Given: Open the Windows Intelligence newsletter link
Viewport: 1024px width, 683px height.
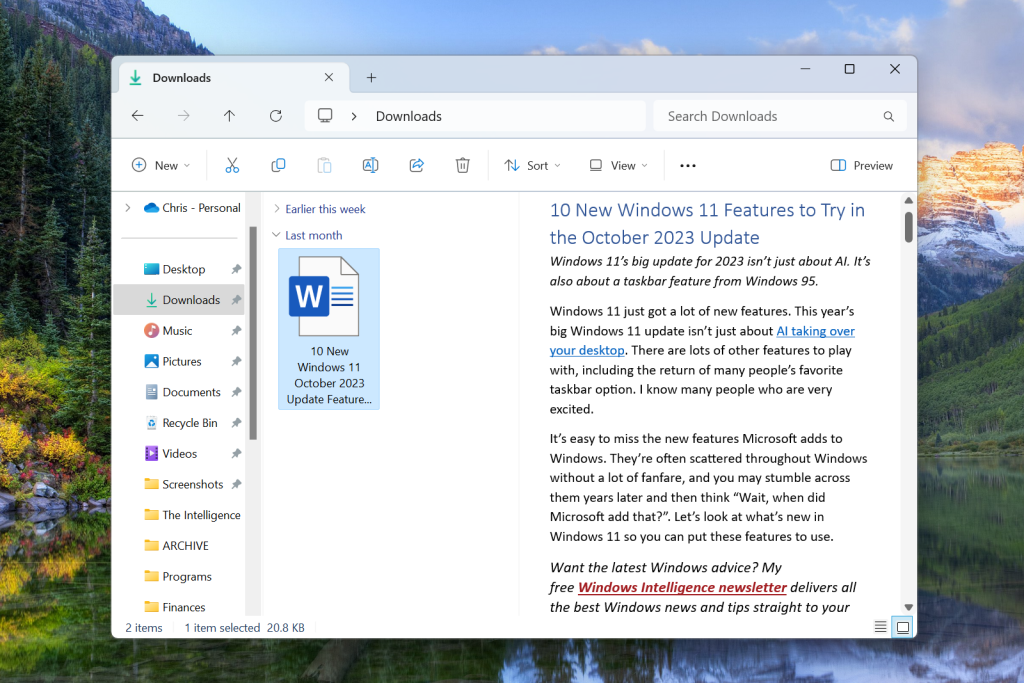Looking at the screenshot, I should pos(682,588).
